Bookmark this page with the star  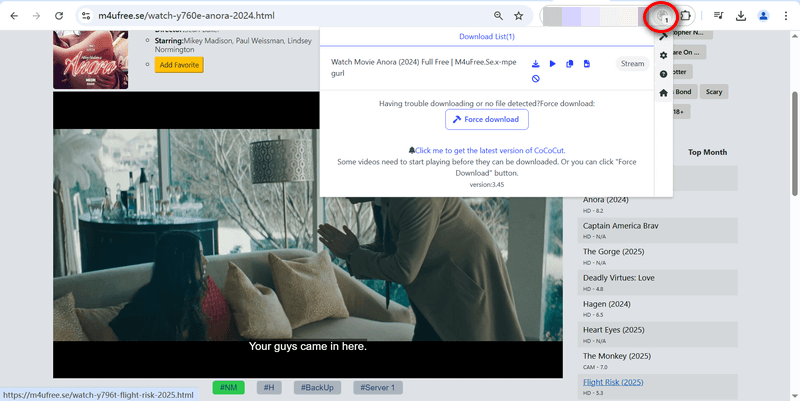pos(518,16)
